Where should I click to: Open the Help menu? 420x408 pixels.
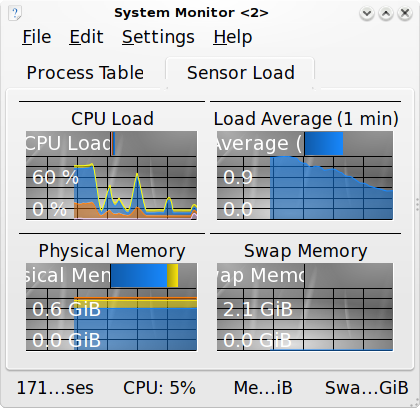233,37
